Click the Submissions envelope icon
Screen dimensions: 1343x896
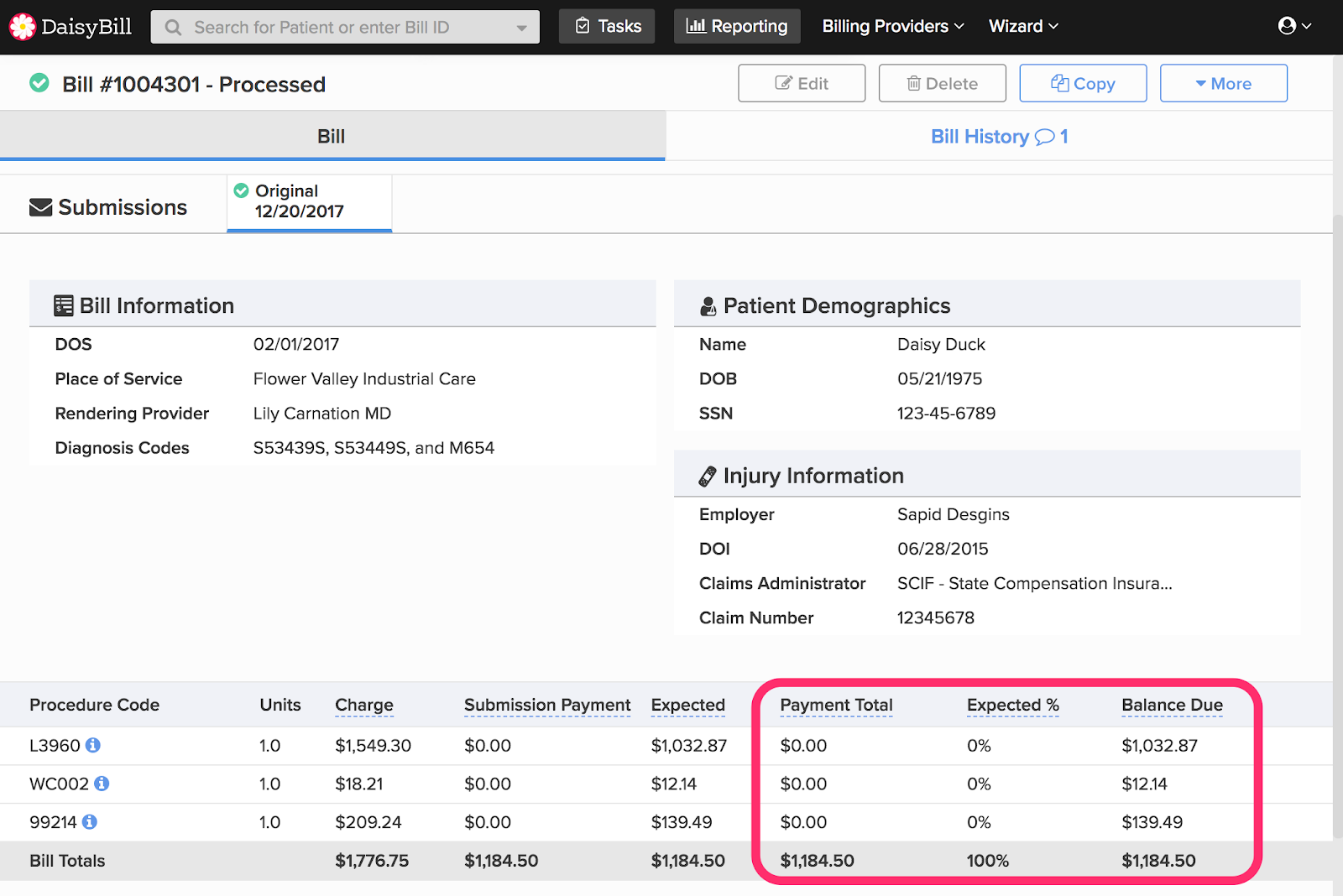pos(40,207)
